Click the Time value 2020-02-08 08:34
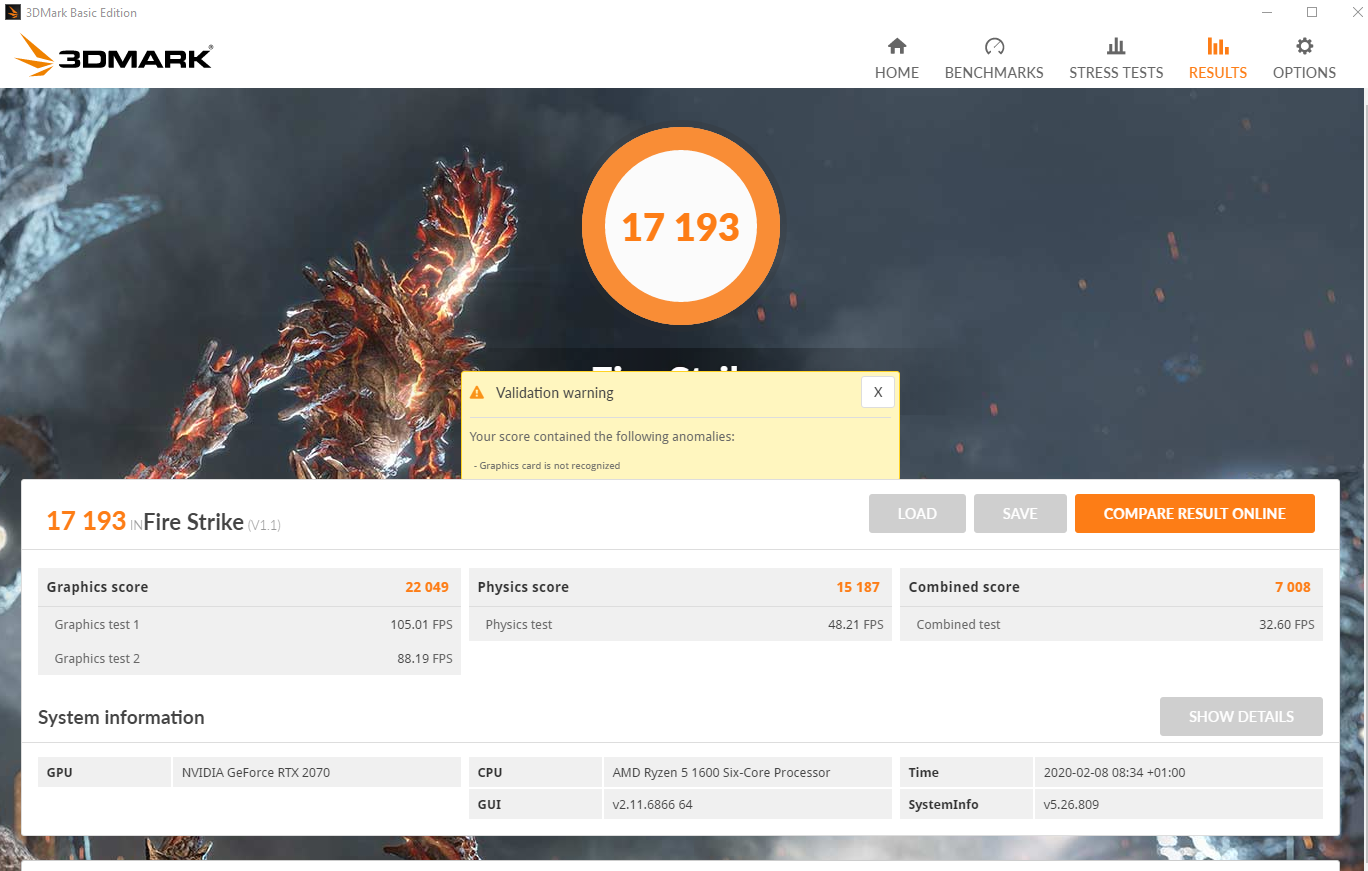The image size is (1368, 871). pos(1114,773)
